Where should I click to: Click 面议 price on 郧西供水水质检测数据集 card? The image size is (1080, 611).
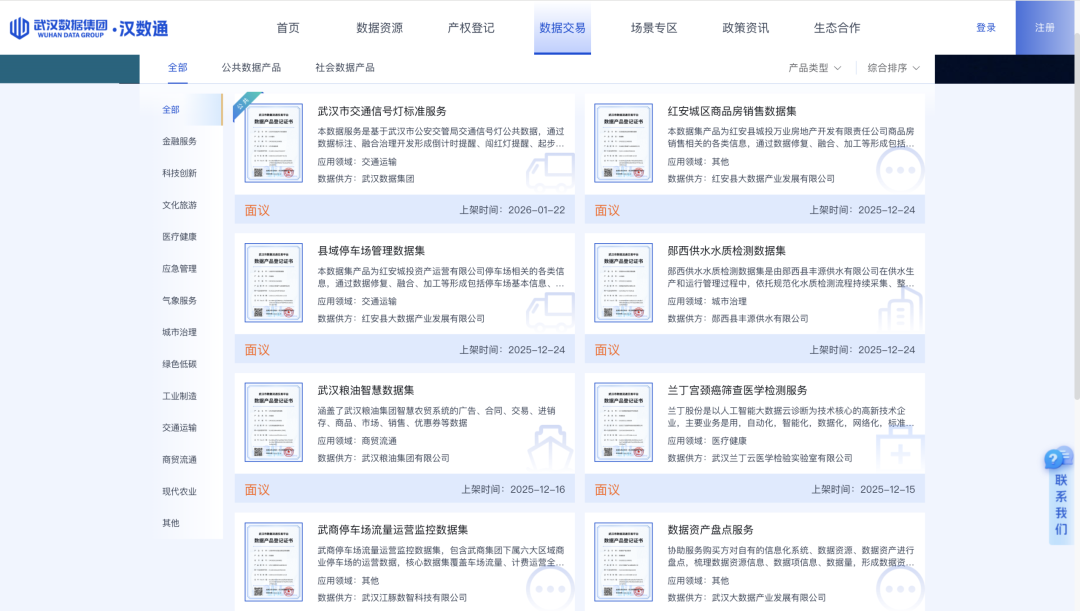607,350
